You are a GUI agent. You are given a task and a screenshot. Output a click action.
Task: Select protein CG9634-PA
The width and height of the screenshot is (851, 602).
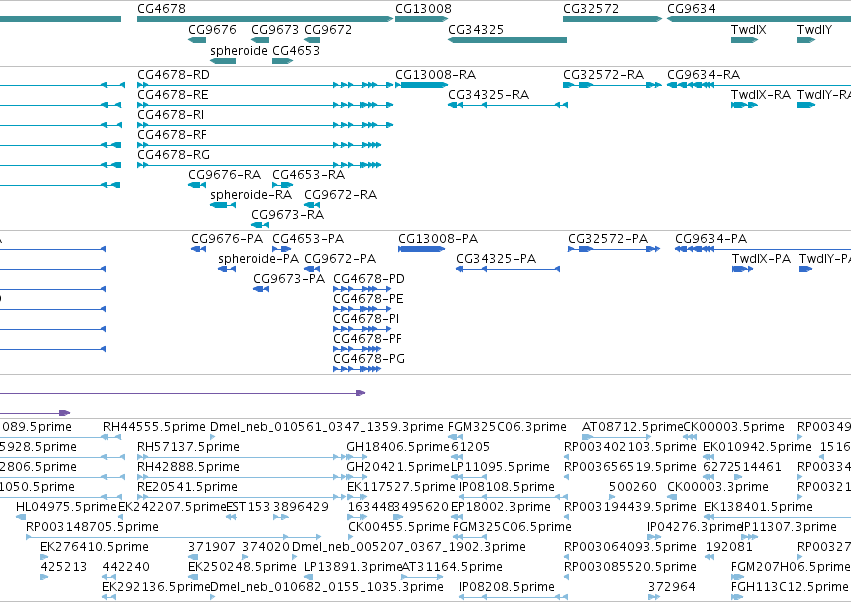711,239
